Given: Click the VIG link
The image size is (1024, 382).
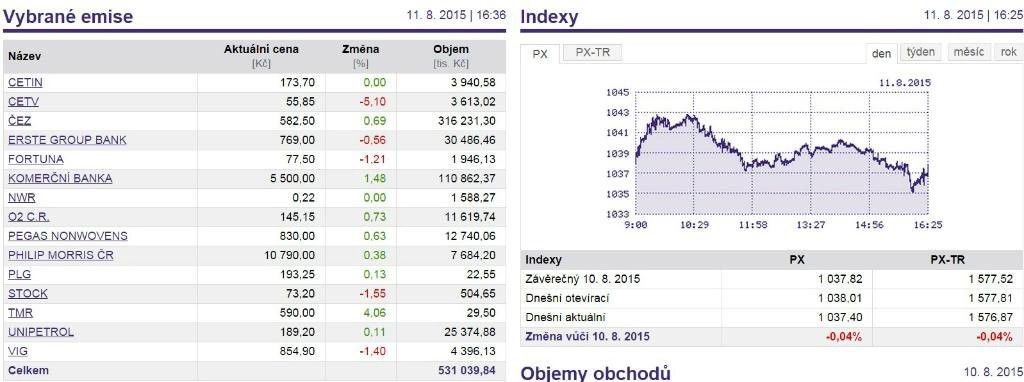Looking at the screenshot, I should coord(19,351).
